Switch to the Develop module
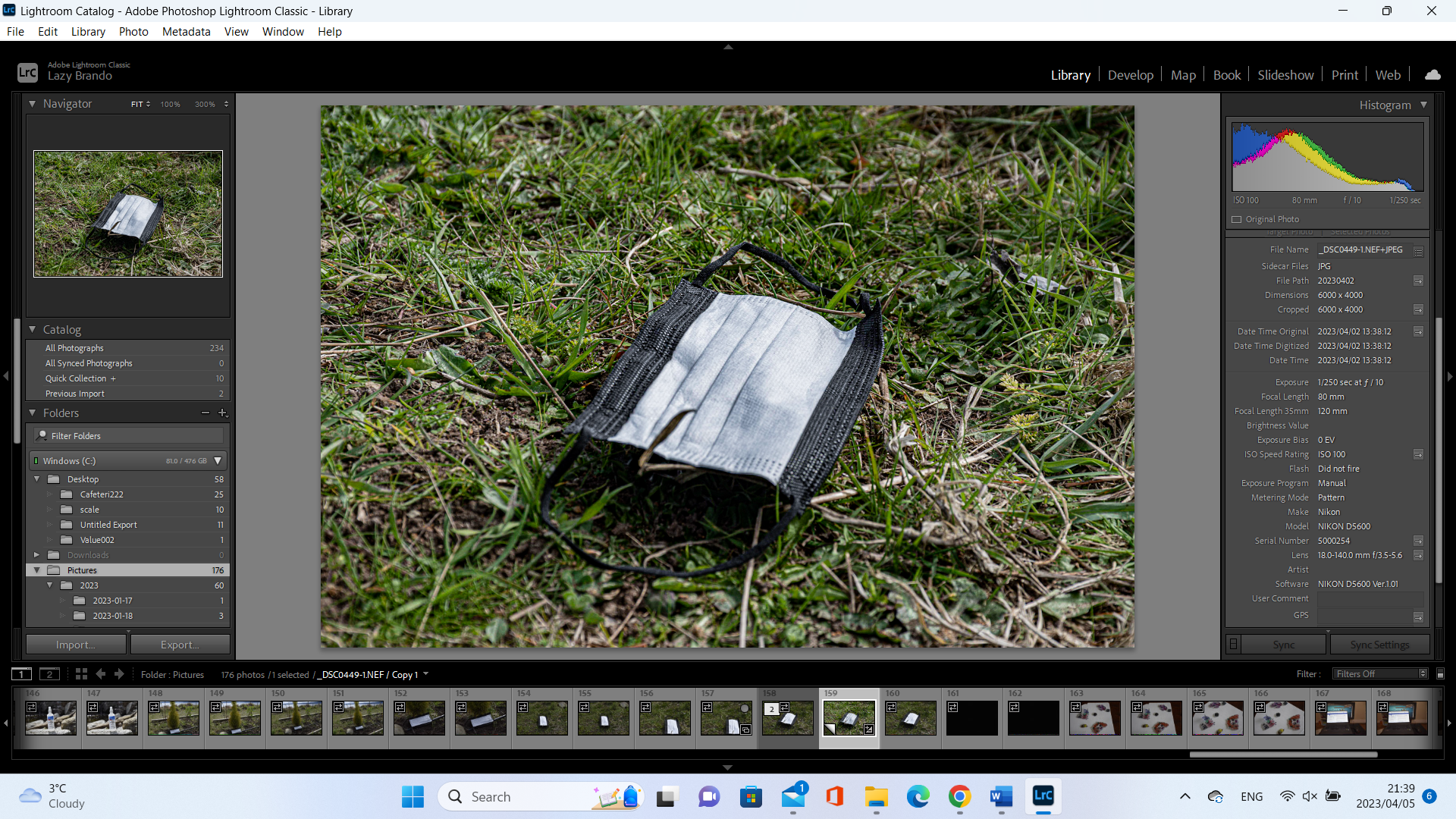The width and height of the screenshot is (1456, 819). coord(1130,75)
